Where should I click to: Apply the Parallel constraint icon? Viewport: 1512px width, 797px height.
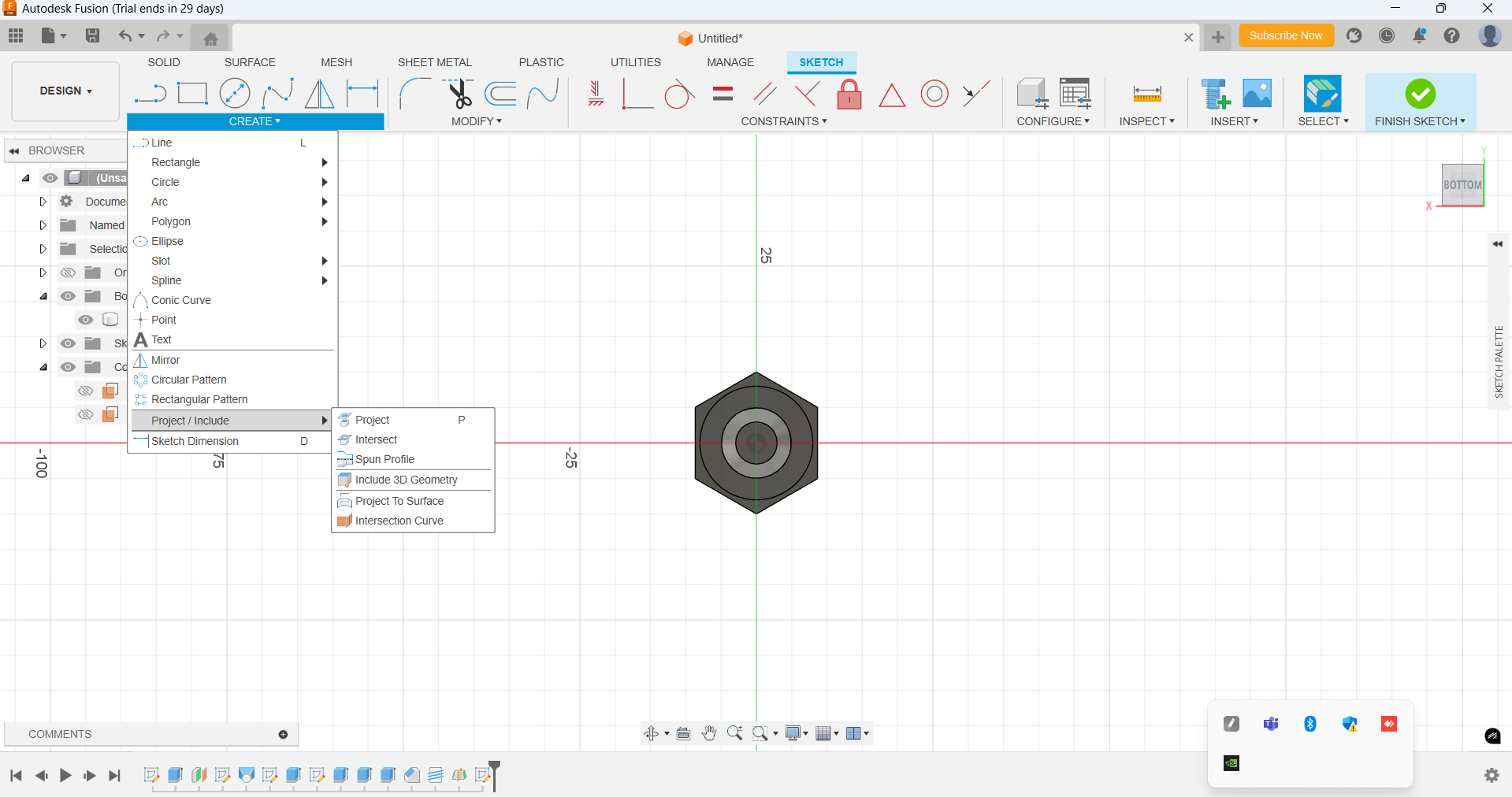pos(764,94)
